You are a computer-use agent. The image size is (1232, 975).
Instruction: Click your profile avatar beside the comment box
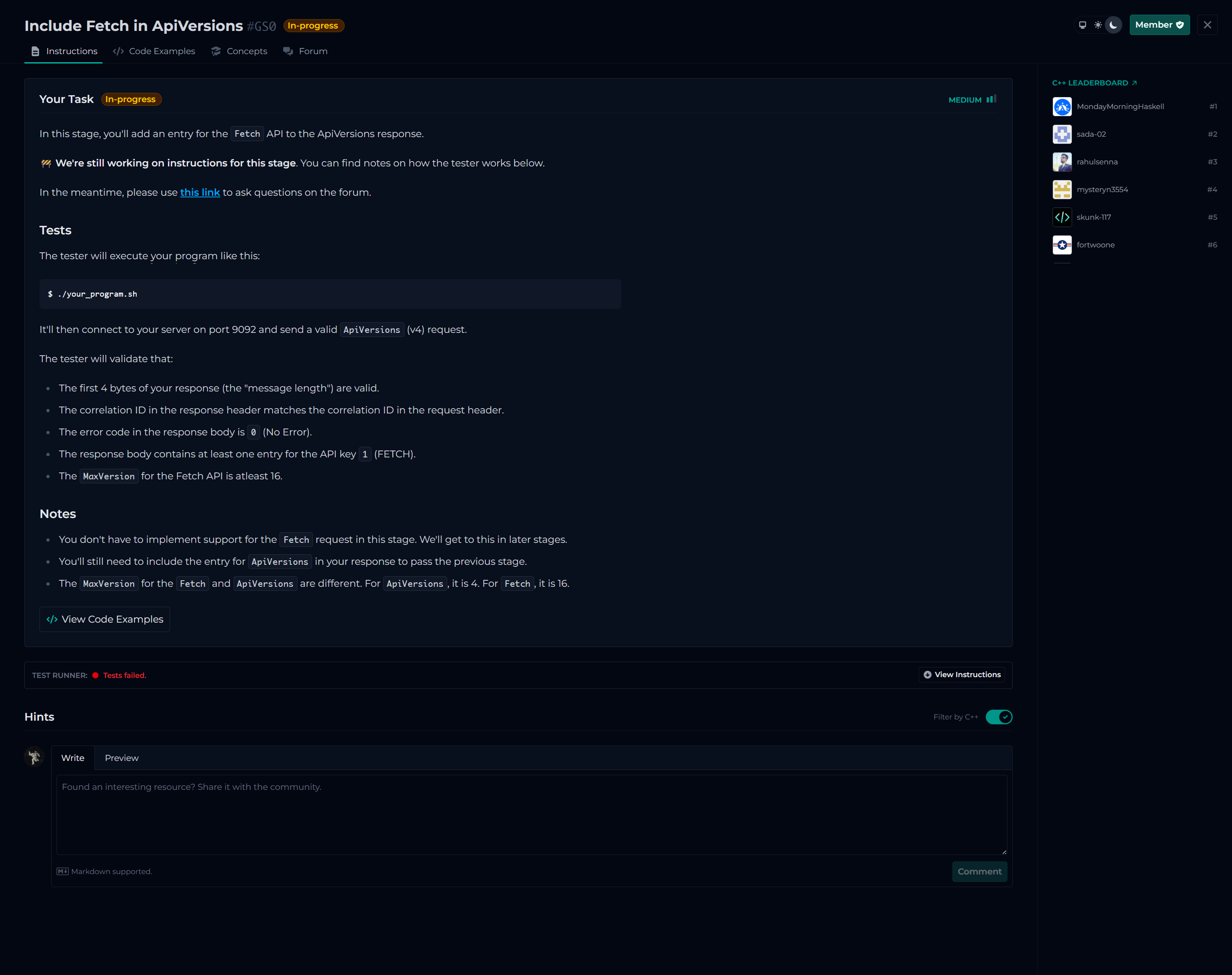[x=34, y=757]
